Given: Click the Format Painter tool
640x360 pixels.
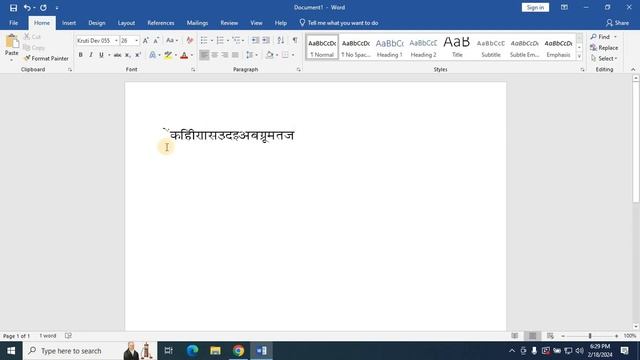Looking at the screenshot, I should [x=46, y=58].
